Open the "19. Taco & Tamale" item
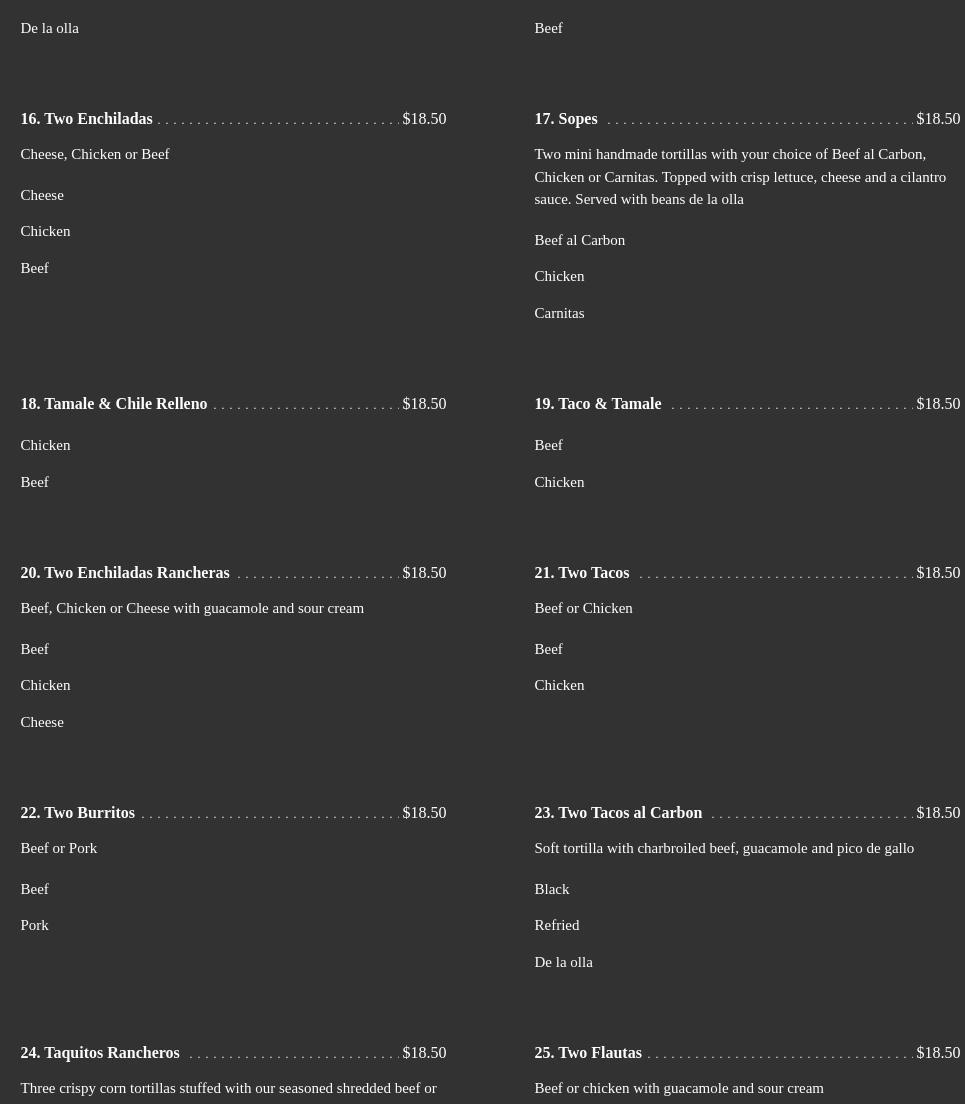Viewport: 965px width, 1104px height. pos(597,404)
